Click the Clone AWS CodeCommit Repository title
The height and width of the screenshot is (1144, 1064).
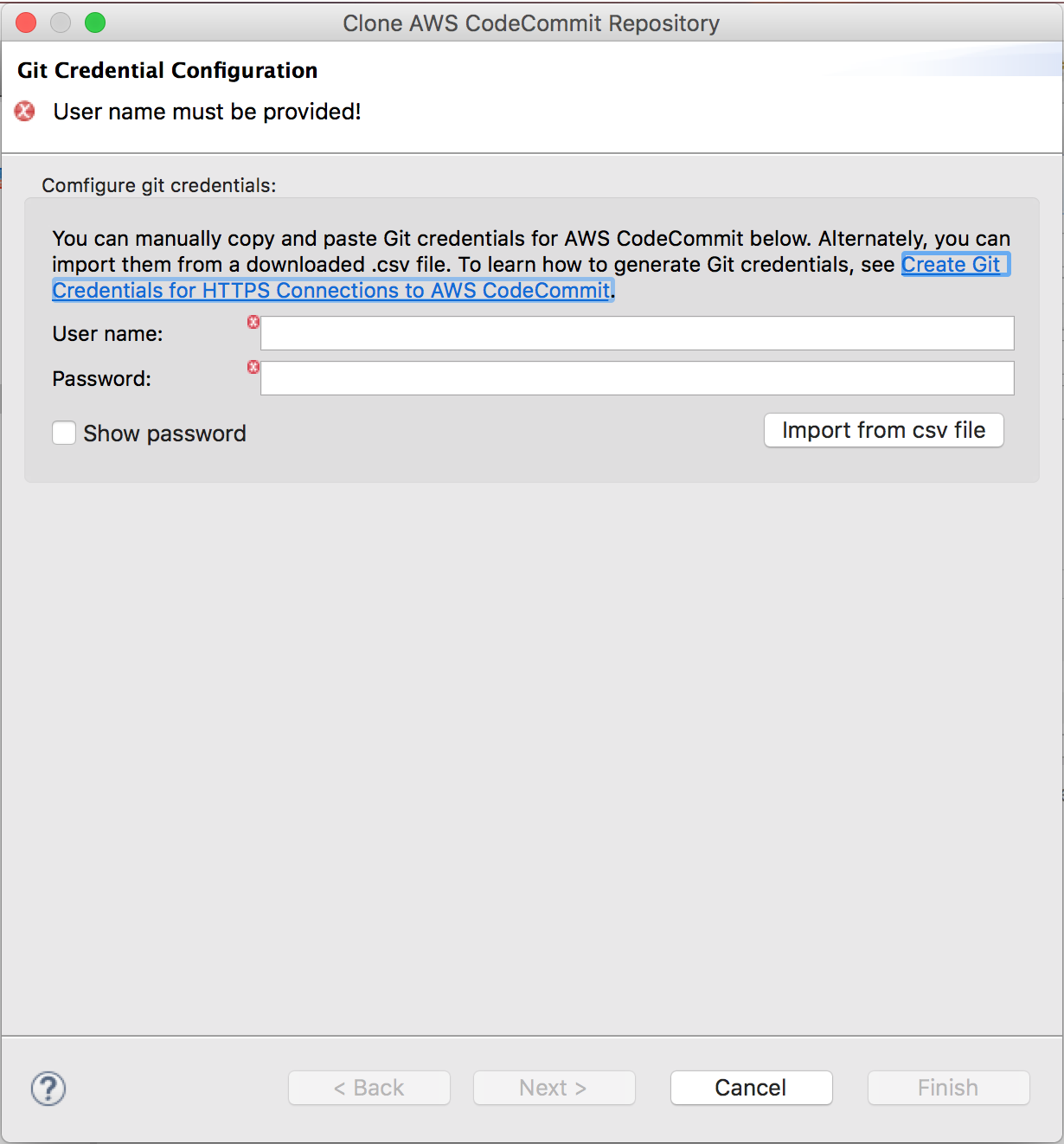click(x=531, y=23)
